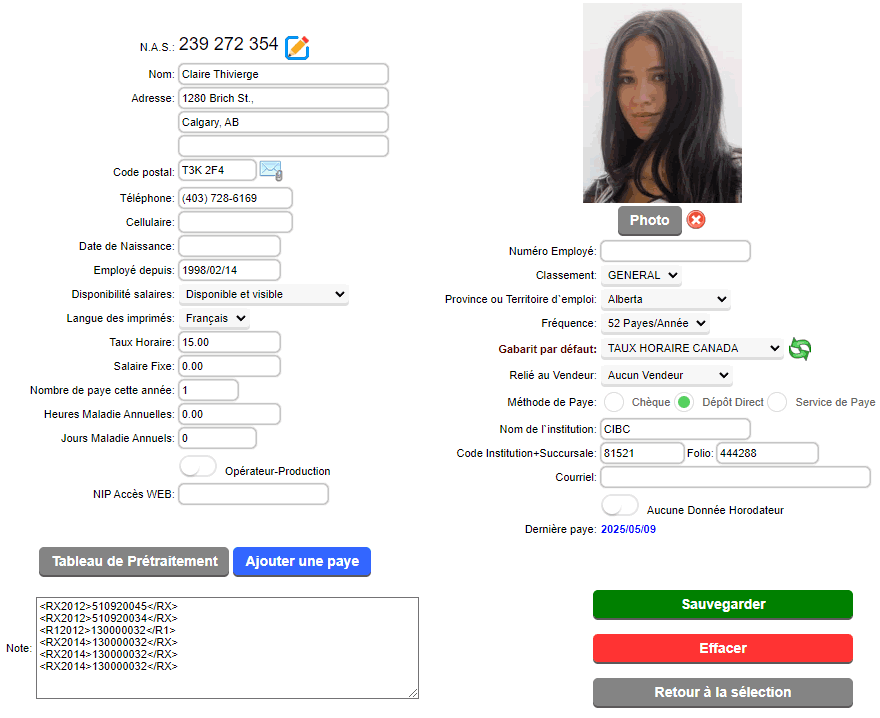
Task: Select the Chèque payment method
Action: (x=614, y=402)
